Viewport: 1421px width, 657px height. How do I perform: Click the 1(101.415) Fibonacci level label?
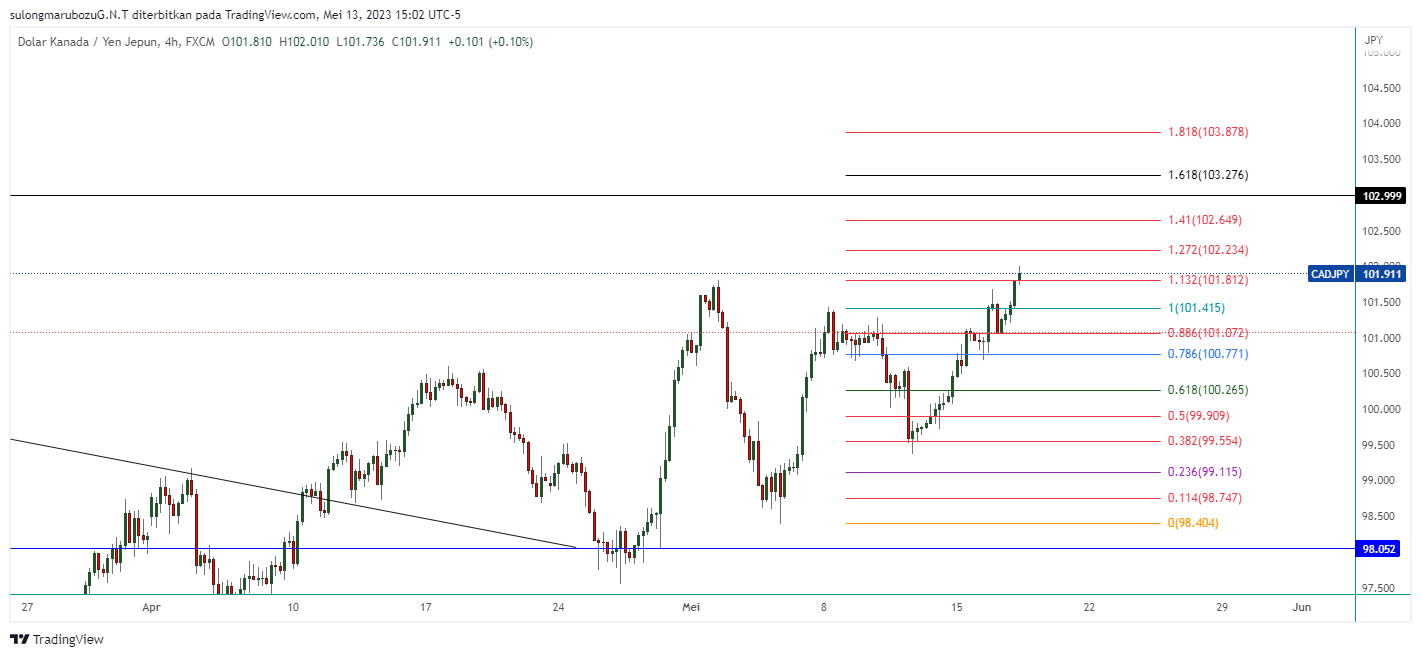1195,308
